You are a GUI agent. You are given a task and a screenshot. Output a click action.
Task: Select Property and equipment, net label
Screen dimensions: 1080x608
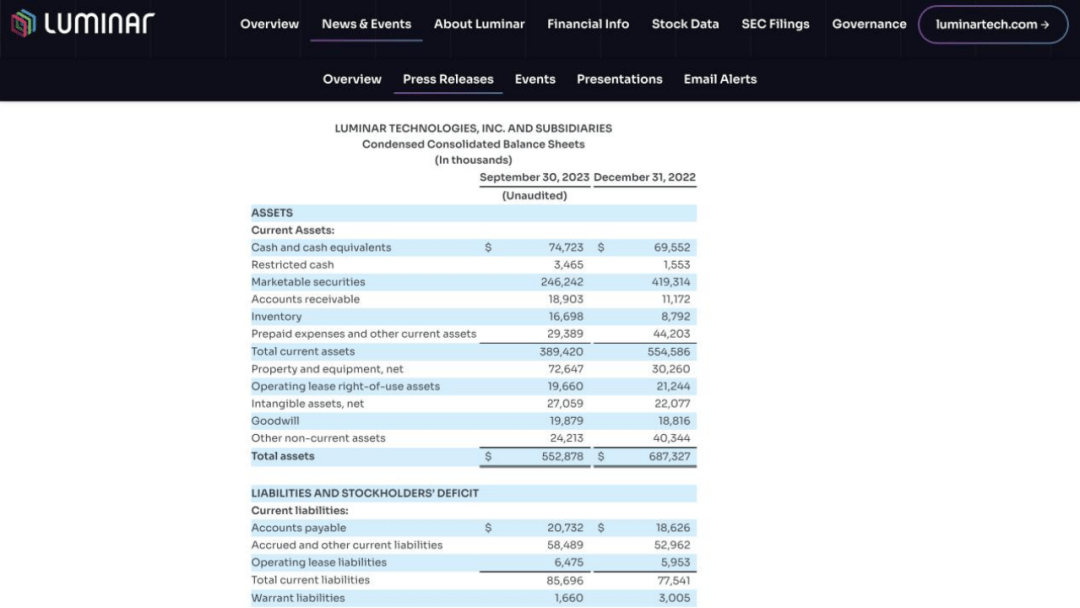coord(327,369)
